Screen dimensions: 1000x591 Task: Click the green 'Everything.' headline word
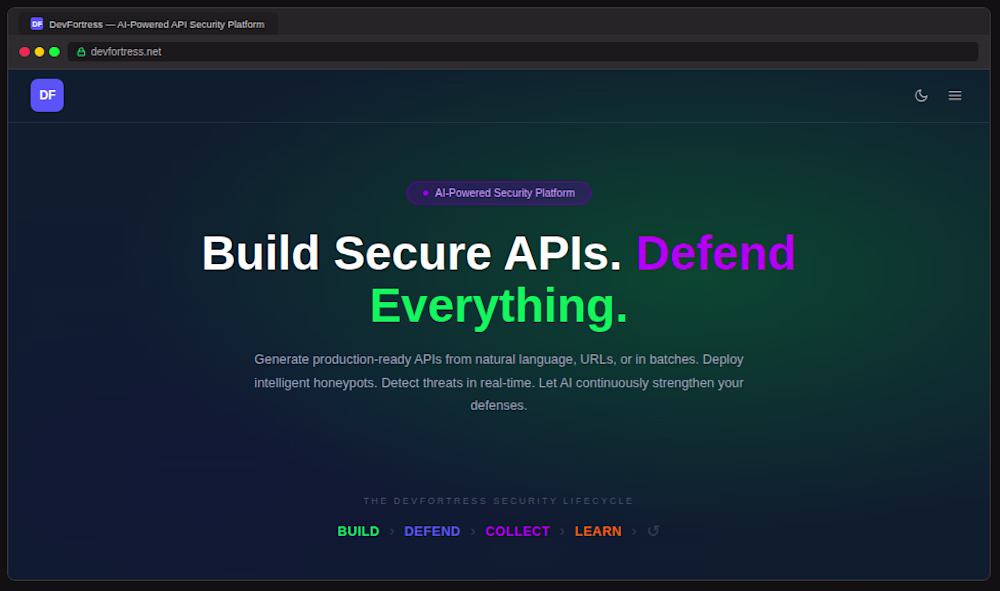tap(499, 306)
